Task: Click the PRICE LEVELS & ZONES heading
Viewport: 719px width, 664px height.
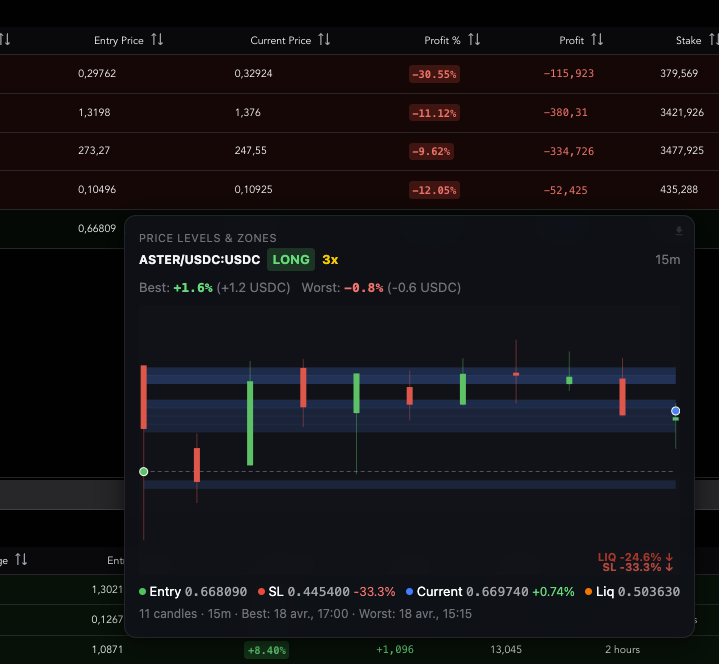Action: (208, 238)
